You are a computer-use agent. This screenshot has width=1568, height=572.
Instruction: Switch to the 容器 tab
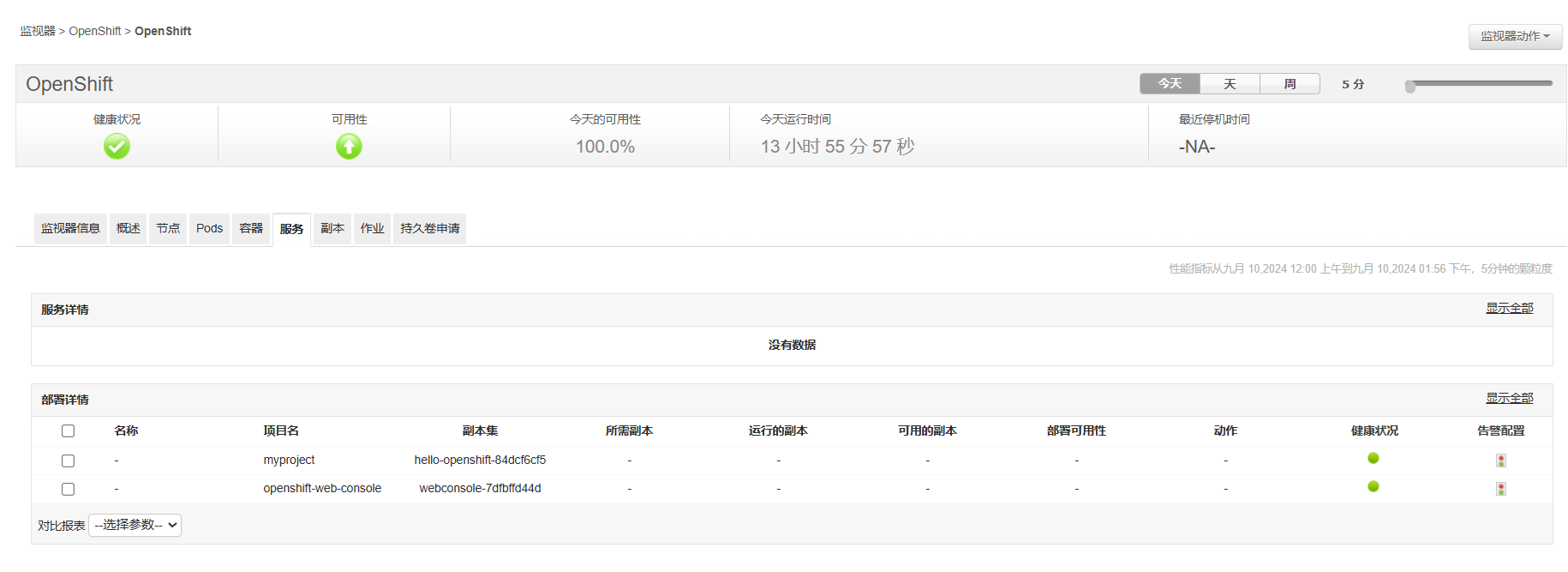[251, 229]
